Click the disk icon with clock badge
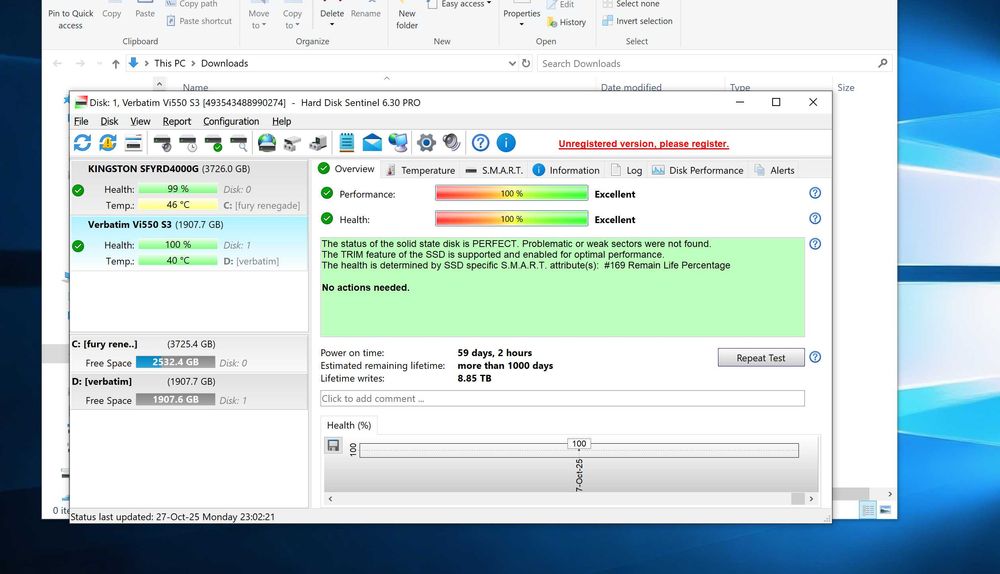Viewport: 1000px width, 574px height. 188,144
